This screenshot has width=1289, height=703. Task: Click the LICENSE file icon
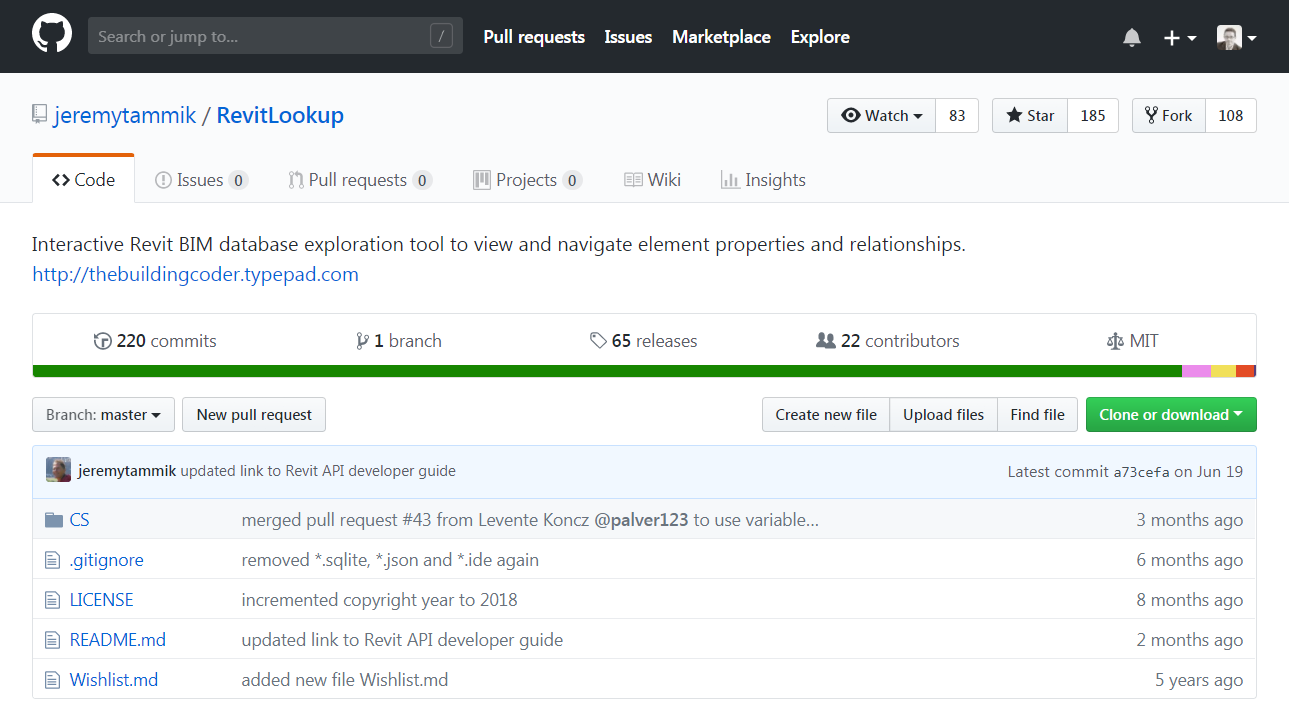tap(53, 600)
